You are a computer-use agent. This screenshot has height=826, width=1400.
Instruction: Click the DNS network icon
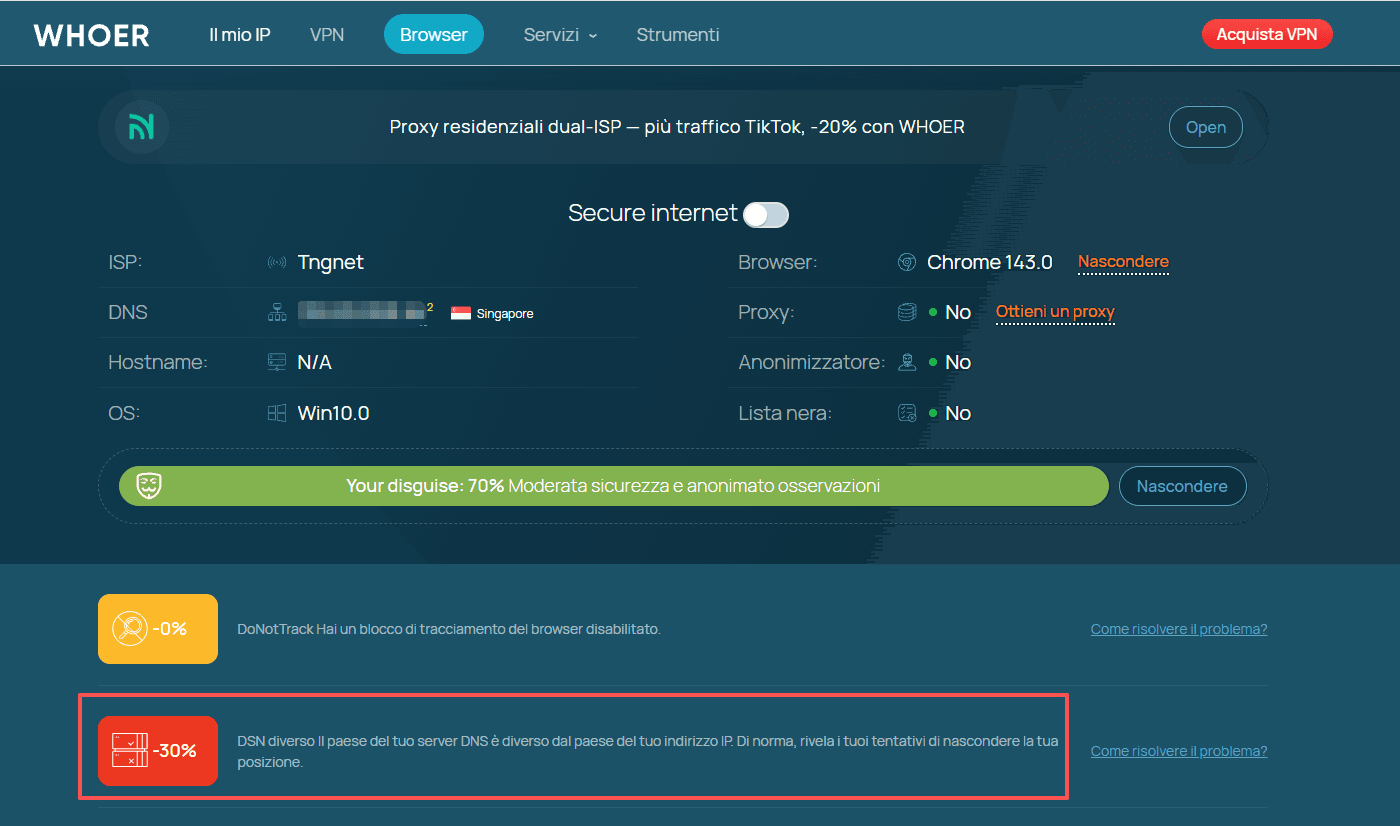point(277,313)
